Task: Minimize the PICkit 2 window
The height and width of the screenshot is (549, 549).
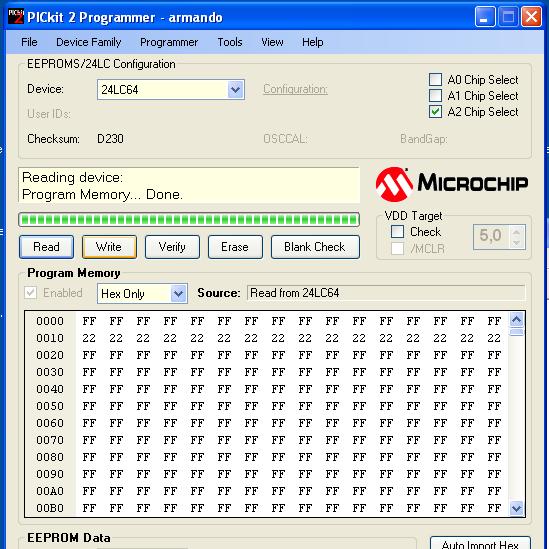Action: pos(485,16)
